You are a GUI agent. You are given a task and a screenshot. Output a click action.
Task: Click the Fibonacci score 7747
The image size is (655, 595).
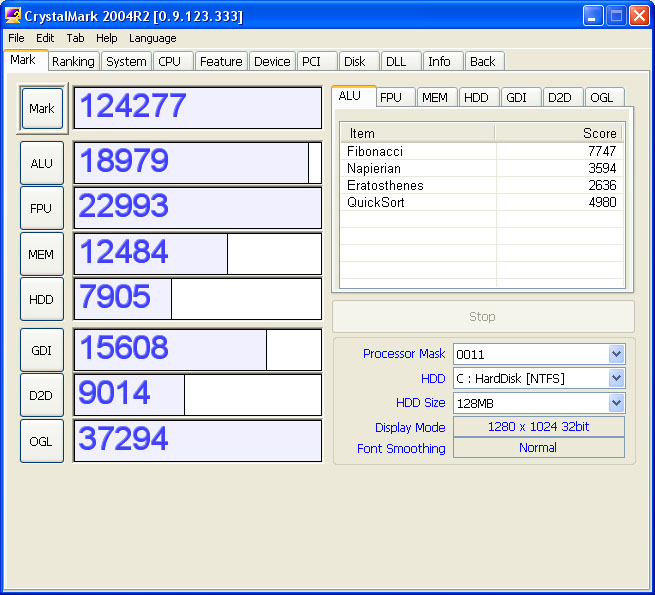(602, 151)
